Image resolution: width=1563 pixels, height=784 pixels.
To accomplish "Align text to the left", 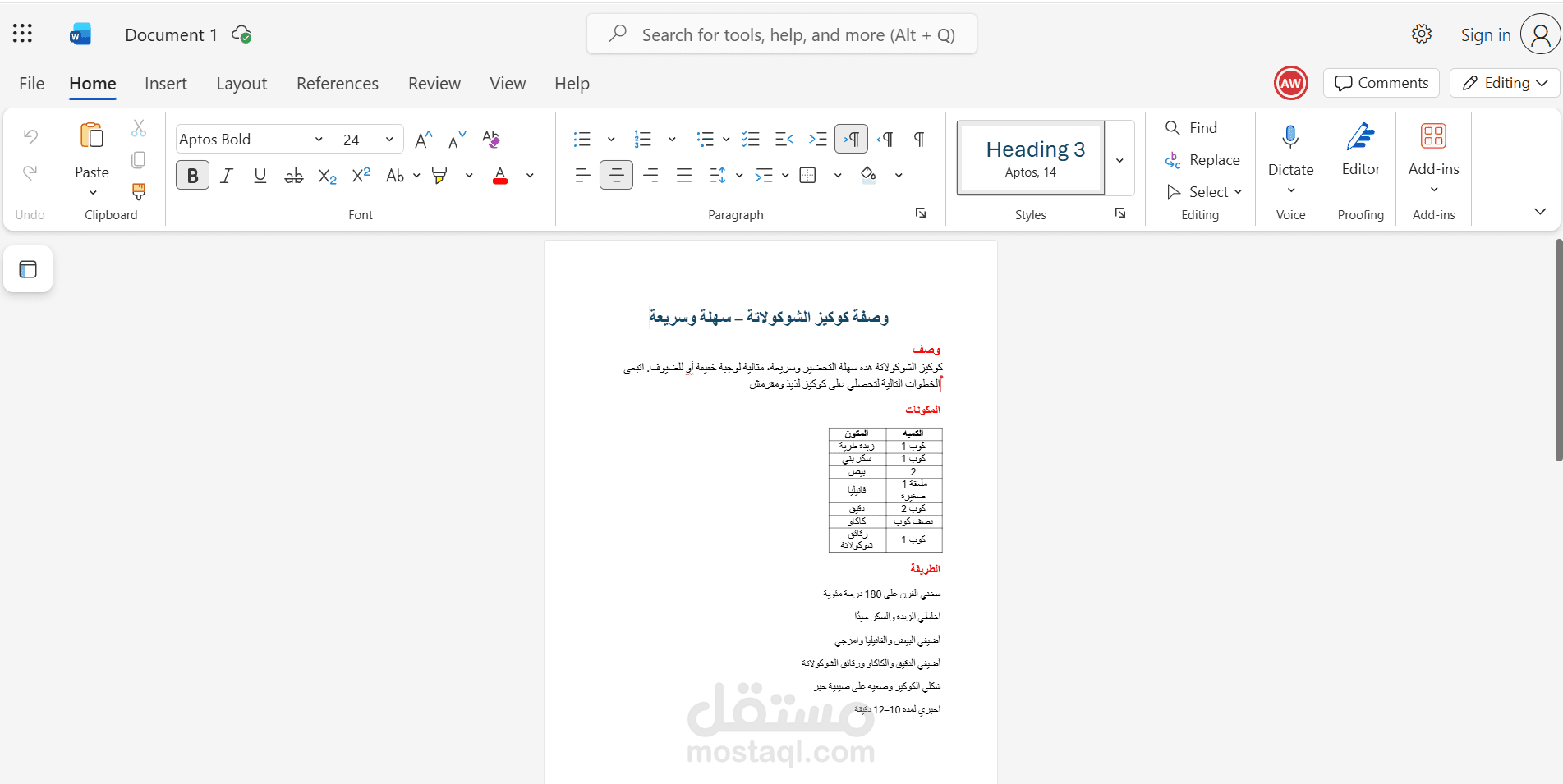I will pyautogui.click(x=582, y=175).
